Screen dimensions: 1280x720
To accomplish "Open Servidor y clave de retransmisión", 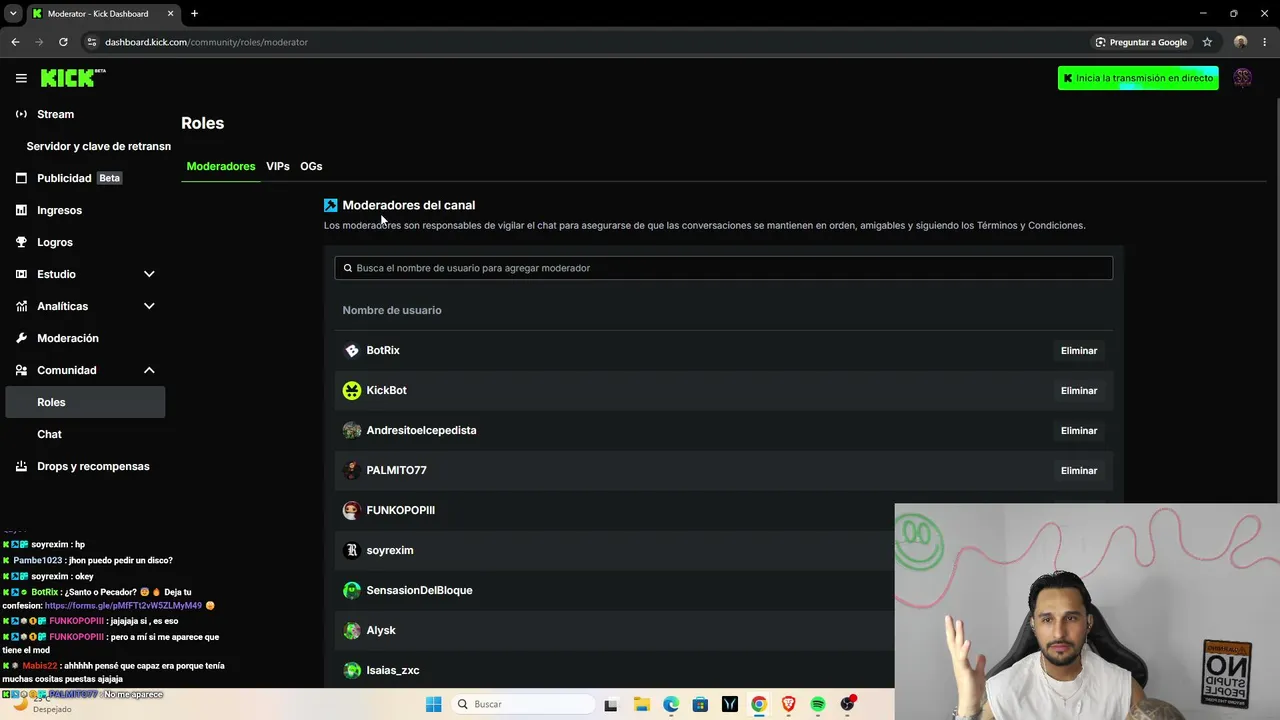I will pyautogui.click(x=99, y=146).
